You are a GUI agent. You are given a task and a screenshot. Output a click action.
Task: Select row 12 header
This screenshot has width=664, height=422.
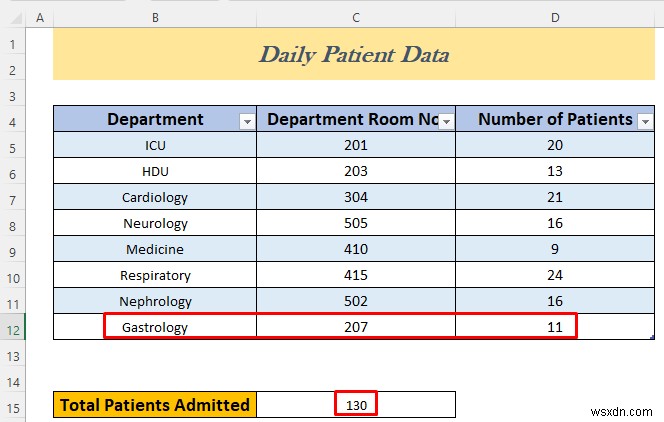tap(13, 327)
